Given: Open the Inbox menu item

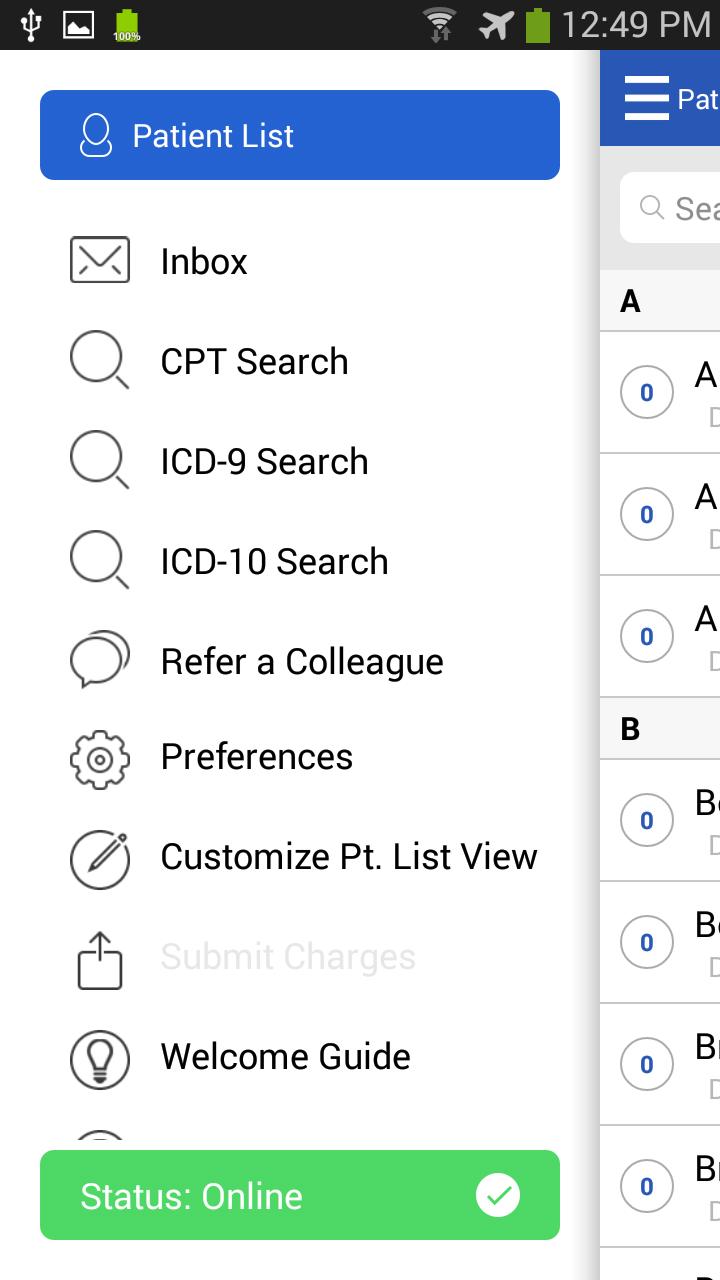Looking at the screenshot, I should pos(204,262).
